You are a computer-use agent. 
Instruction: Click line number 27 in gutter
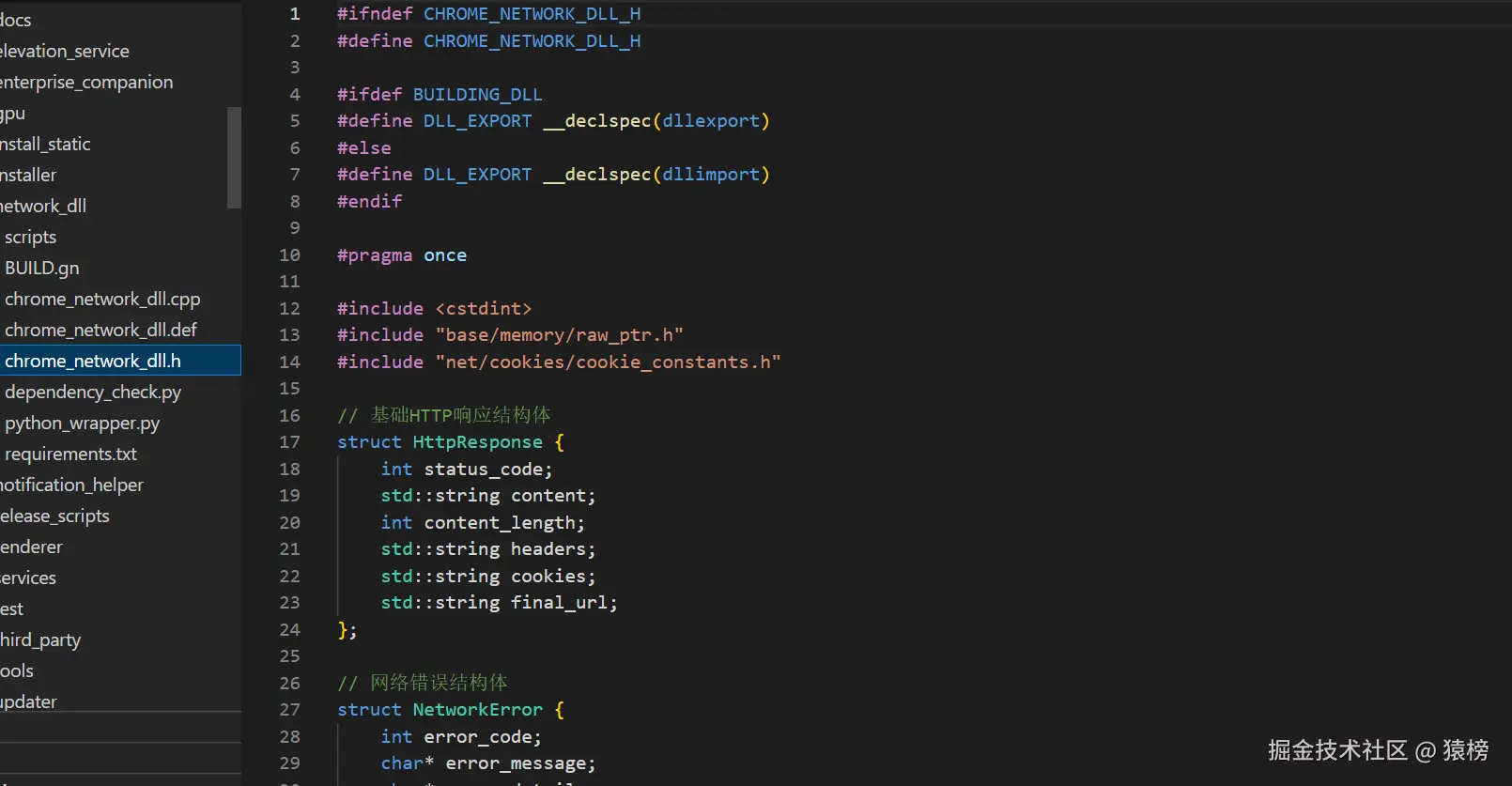[289, 710]
